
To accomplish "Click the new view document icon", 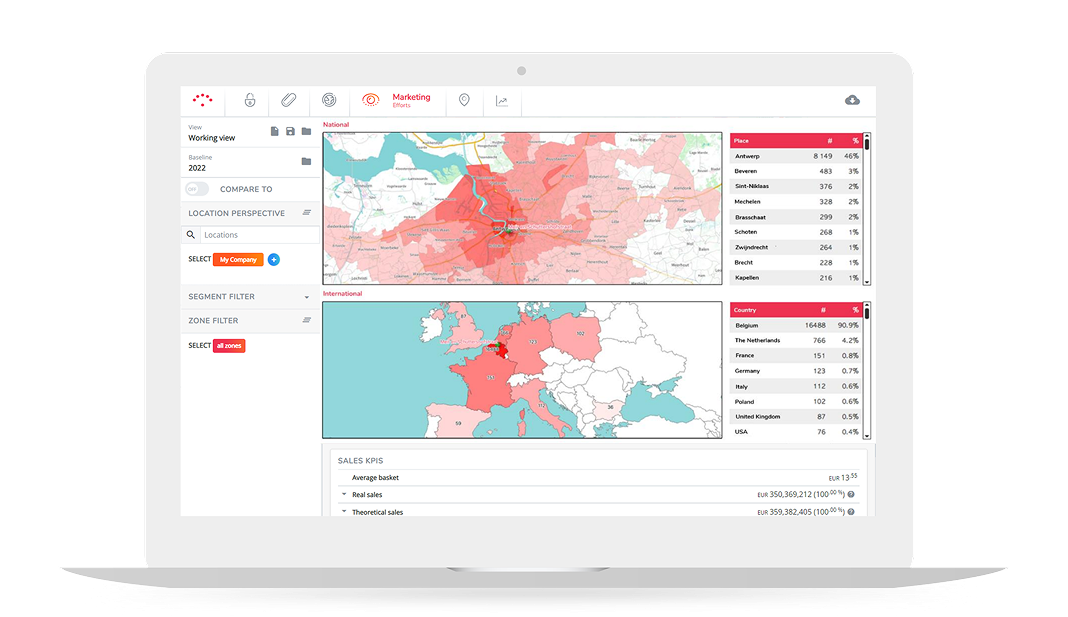I will 274,132.
